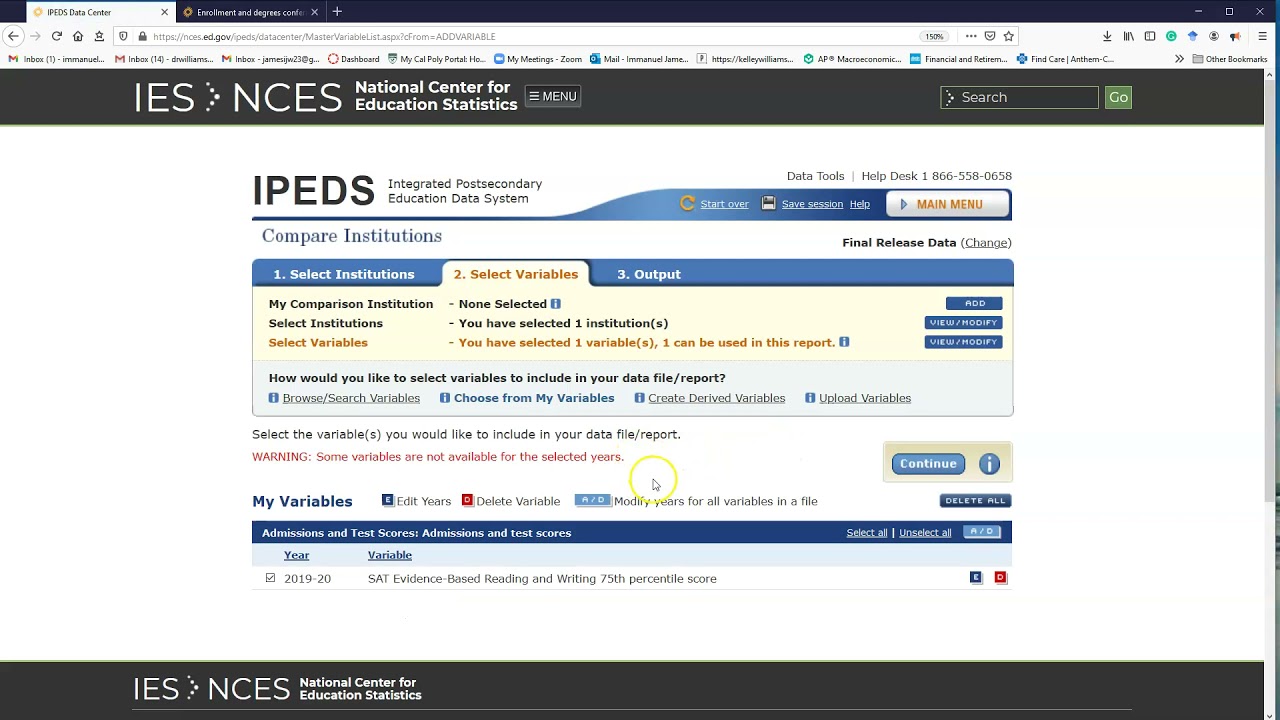Click A/D button in Admissions header

coord(981,532)
